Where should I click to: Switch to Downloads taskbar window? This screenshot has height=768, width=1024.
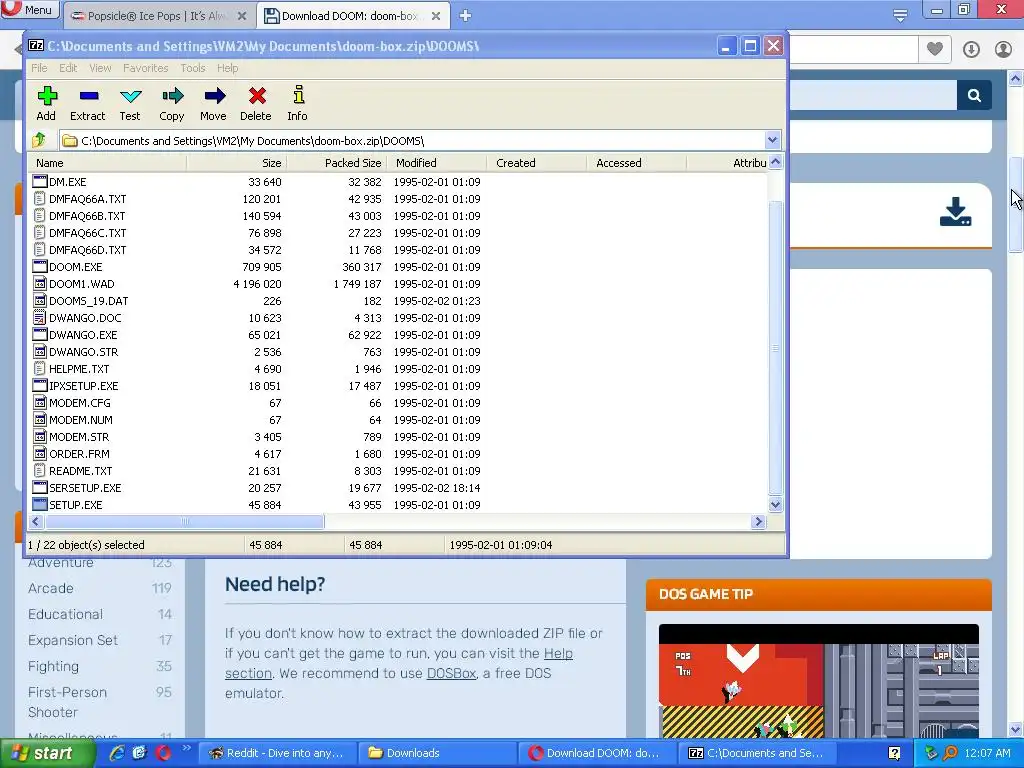point(438,753)
